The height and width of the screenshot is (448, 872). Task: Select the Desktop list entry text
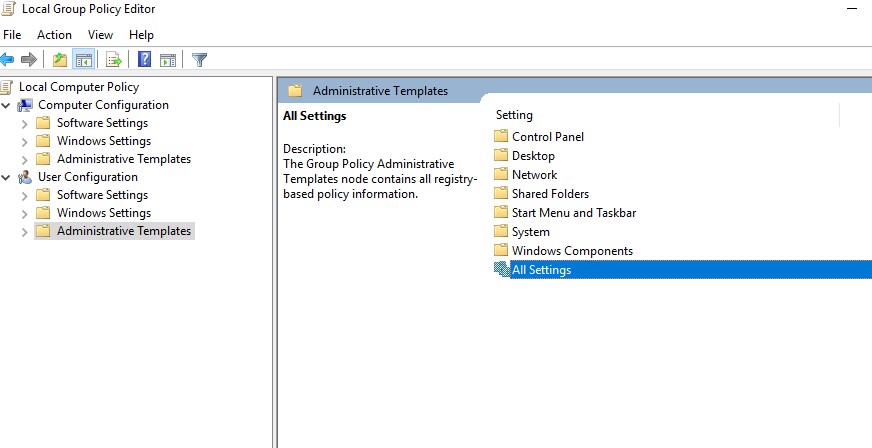tap(533, 156)
